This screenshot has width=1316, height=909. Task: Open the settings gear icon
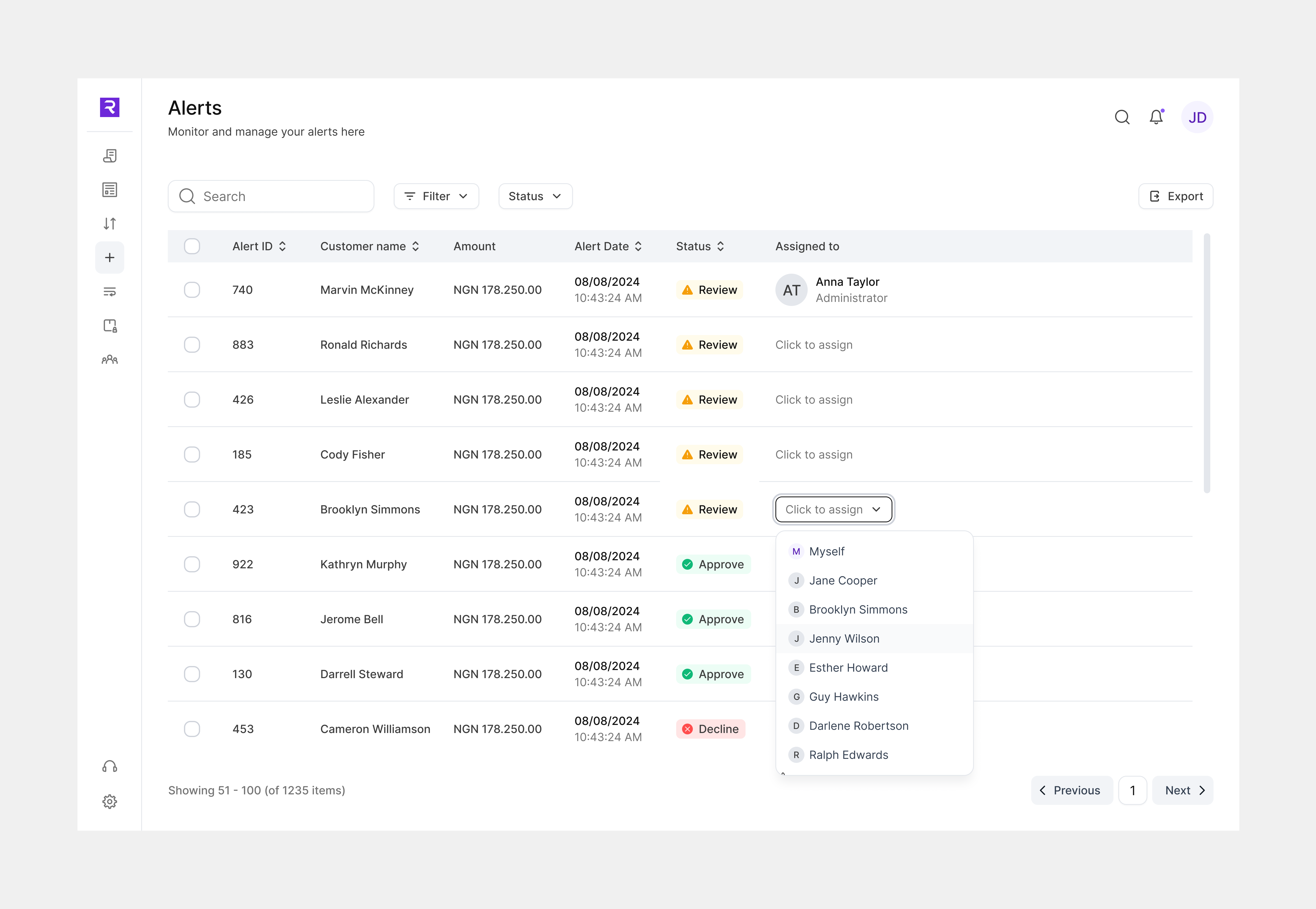click(x=109, y=801)
